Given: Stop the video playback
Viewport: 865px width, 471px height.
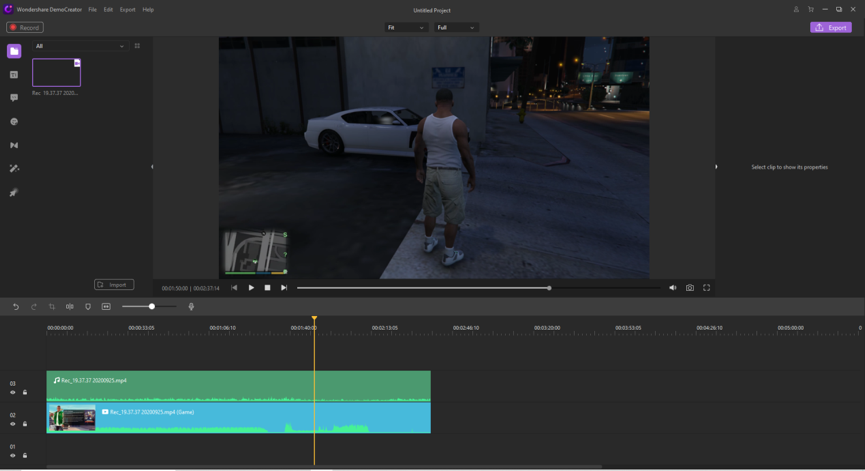Looking at the screenshot, I should pyautogui.click(x=268, y=288).
